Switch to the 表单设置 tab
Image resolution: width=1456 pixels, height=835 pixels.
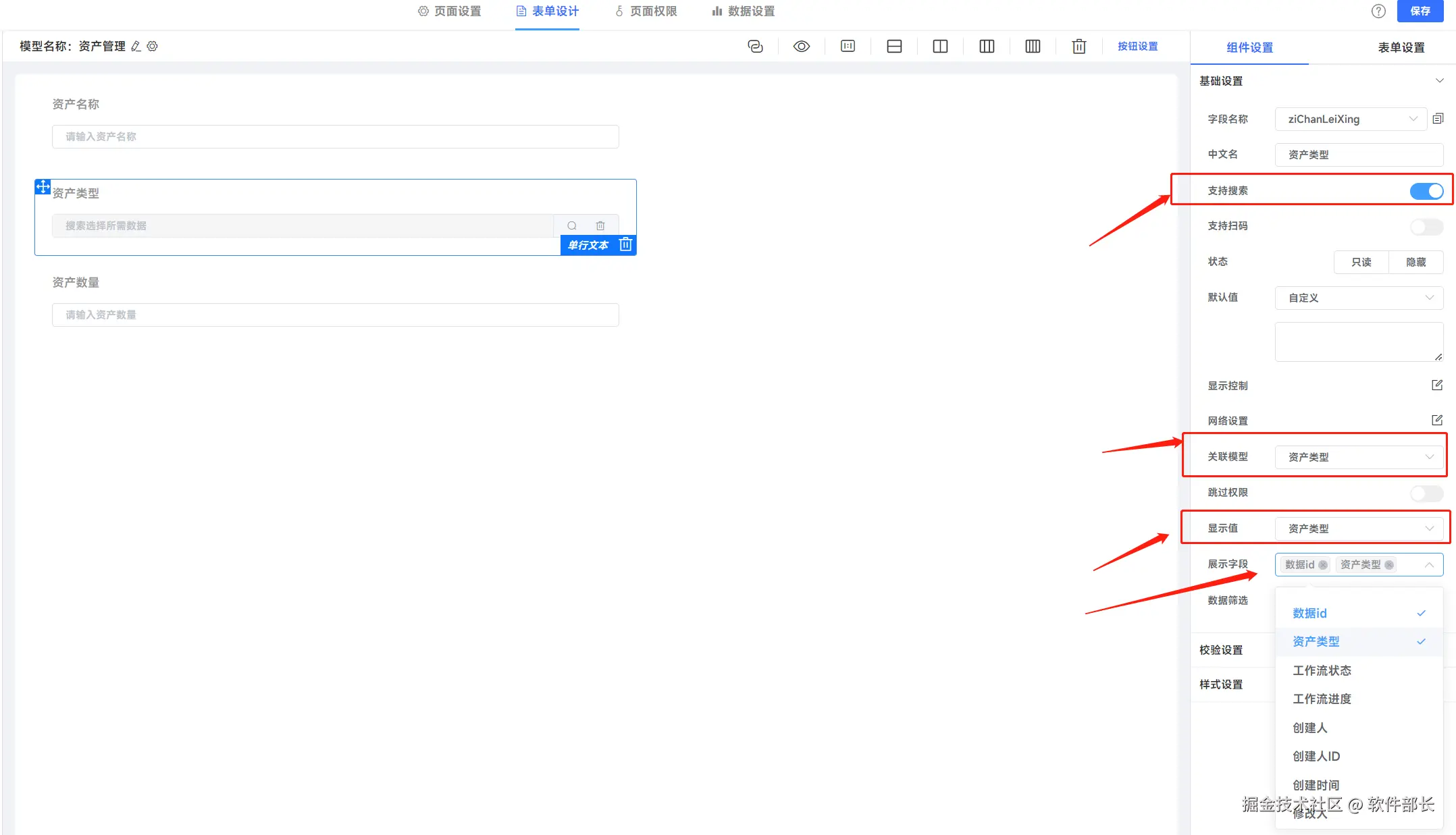click(1401, 47)
